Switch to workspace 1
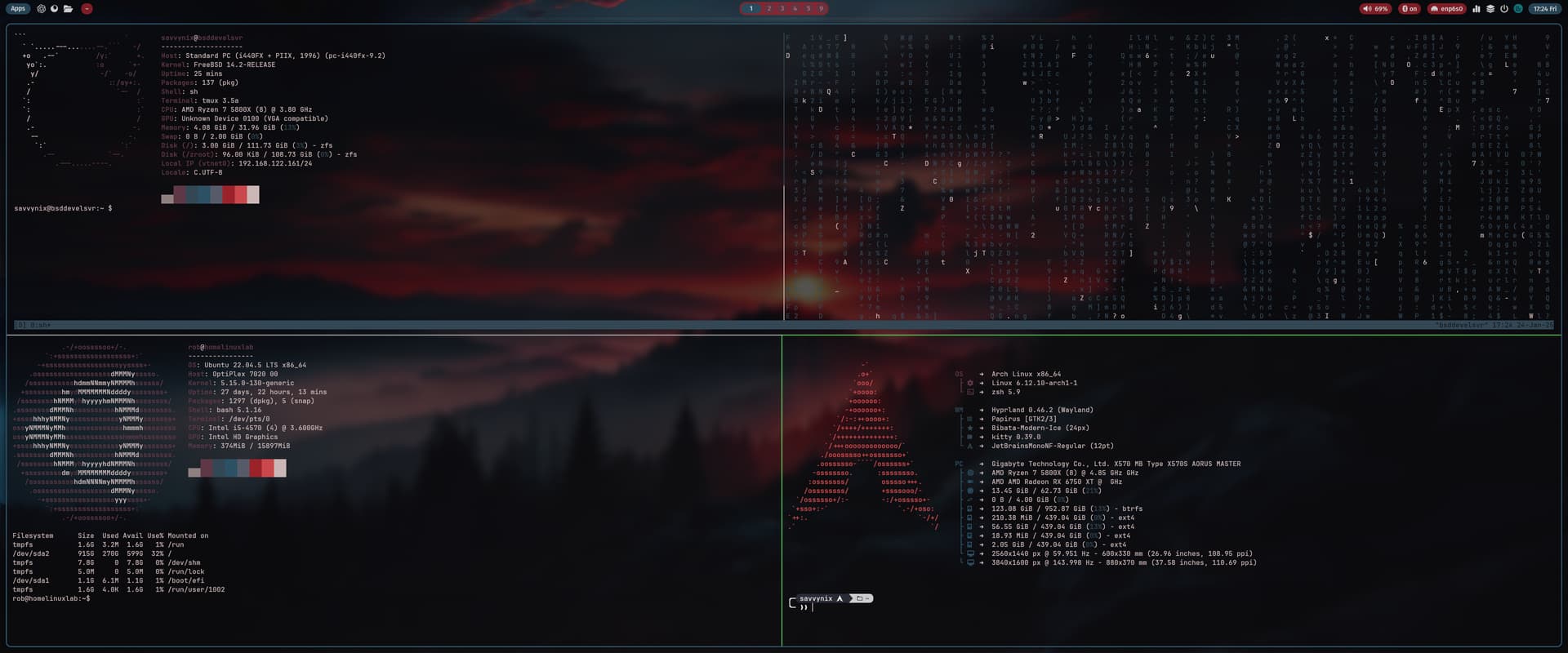Image resolution: width=1568 pixels, height=653 pixels. pos(751,9)
